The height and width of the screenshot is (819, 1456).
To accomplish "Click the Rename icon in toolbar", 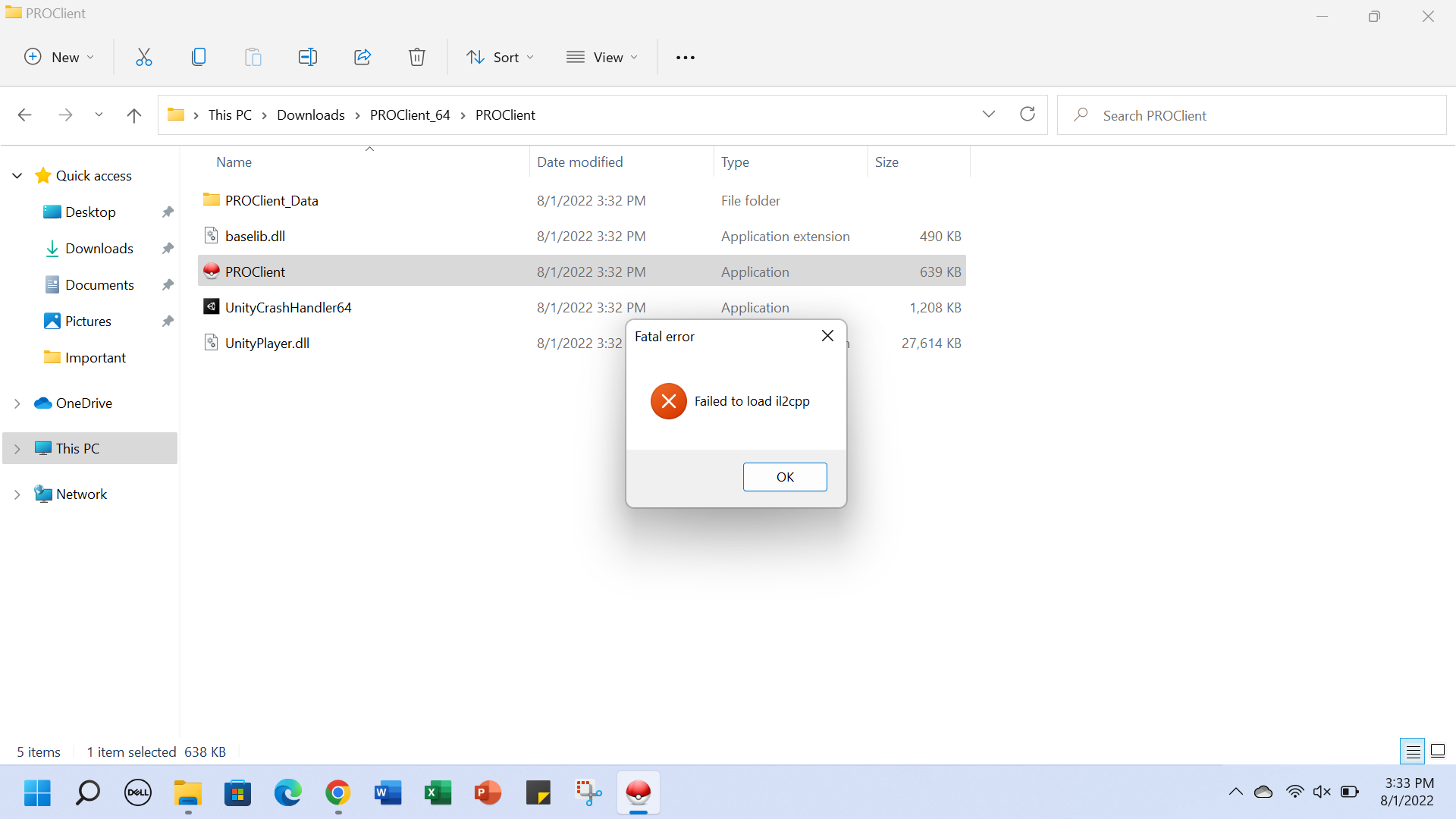I will coord(307,57).
